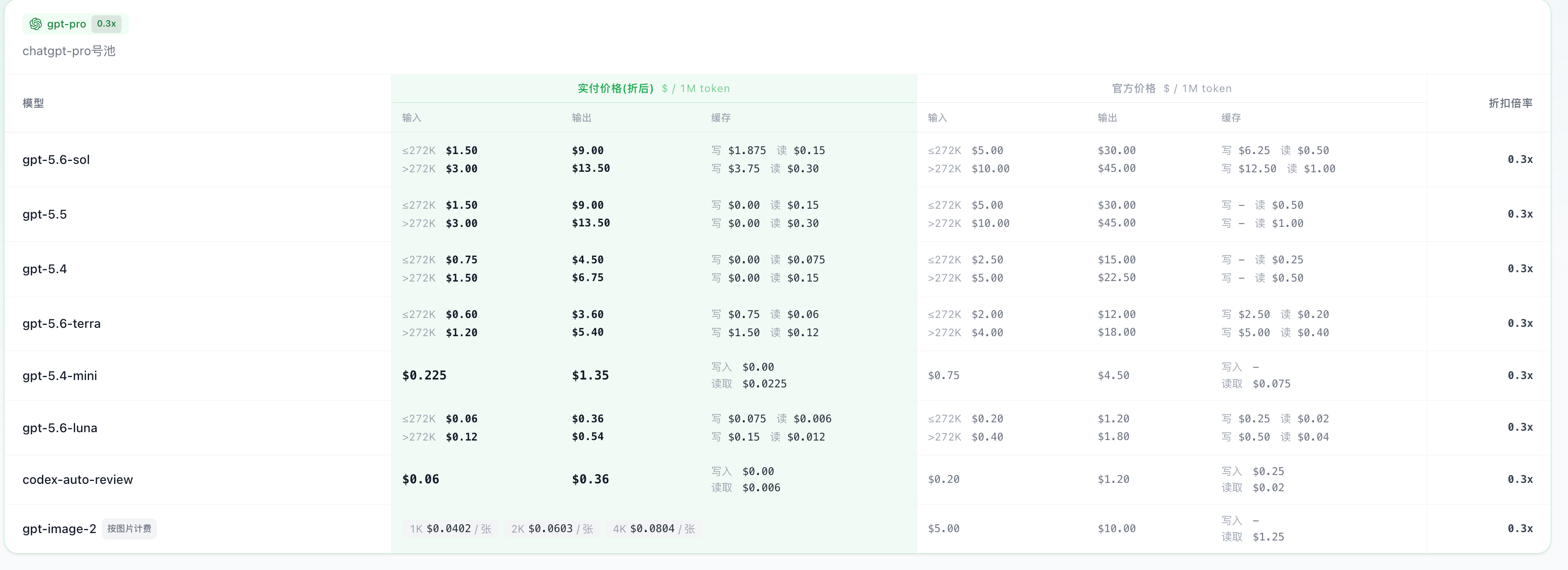
Task: Select the gpt-5.4-mini model name
Action: point(60,376)
